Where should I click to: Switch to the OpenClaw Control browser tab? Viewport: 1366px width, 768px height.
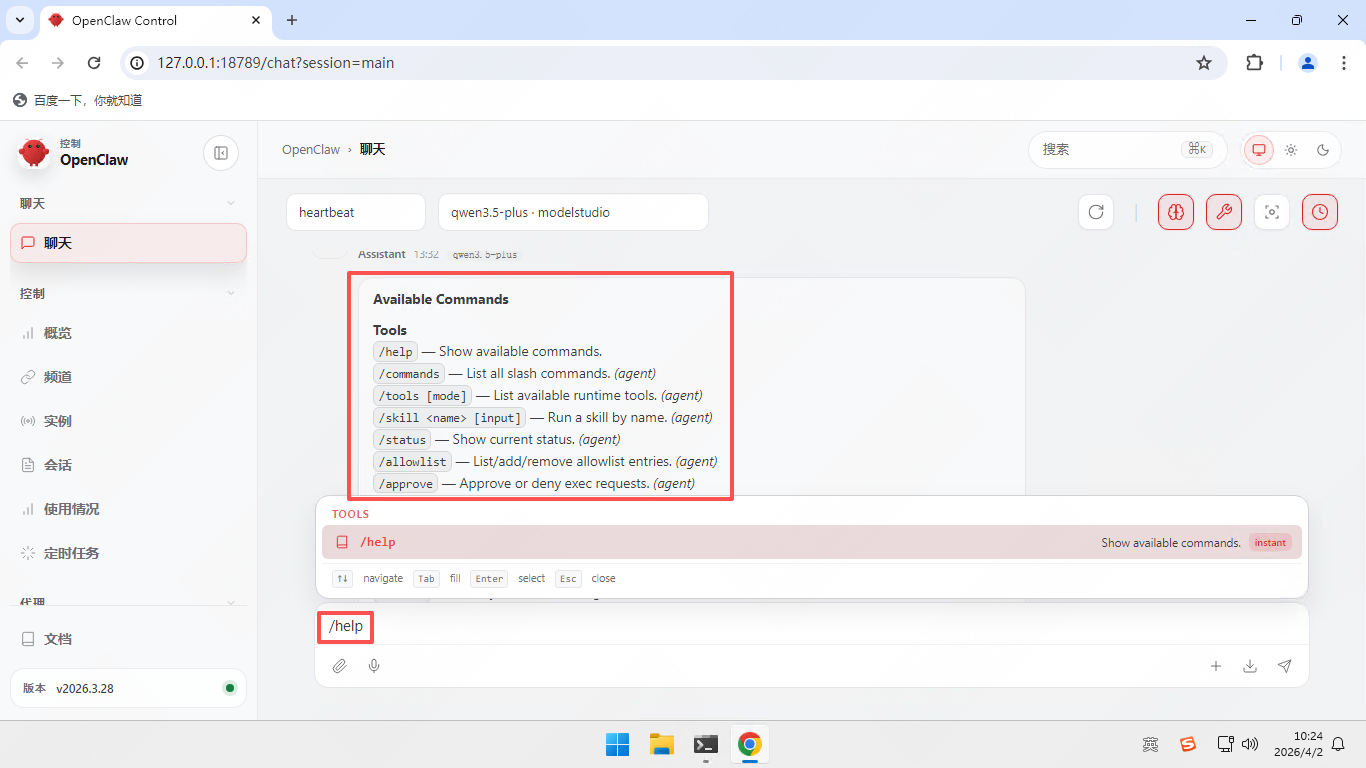coord(157,21)
